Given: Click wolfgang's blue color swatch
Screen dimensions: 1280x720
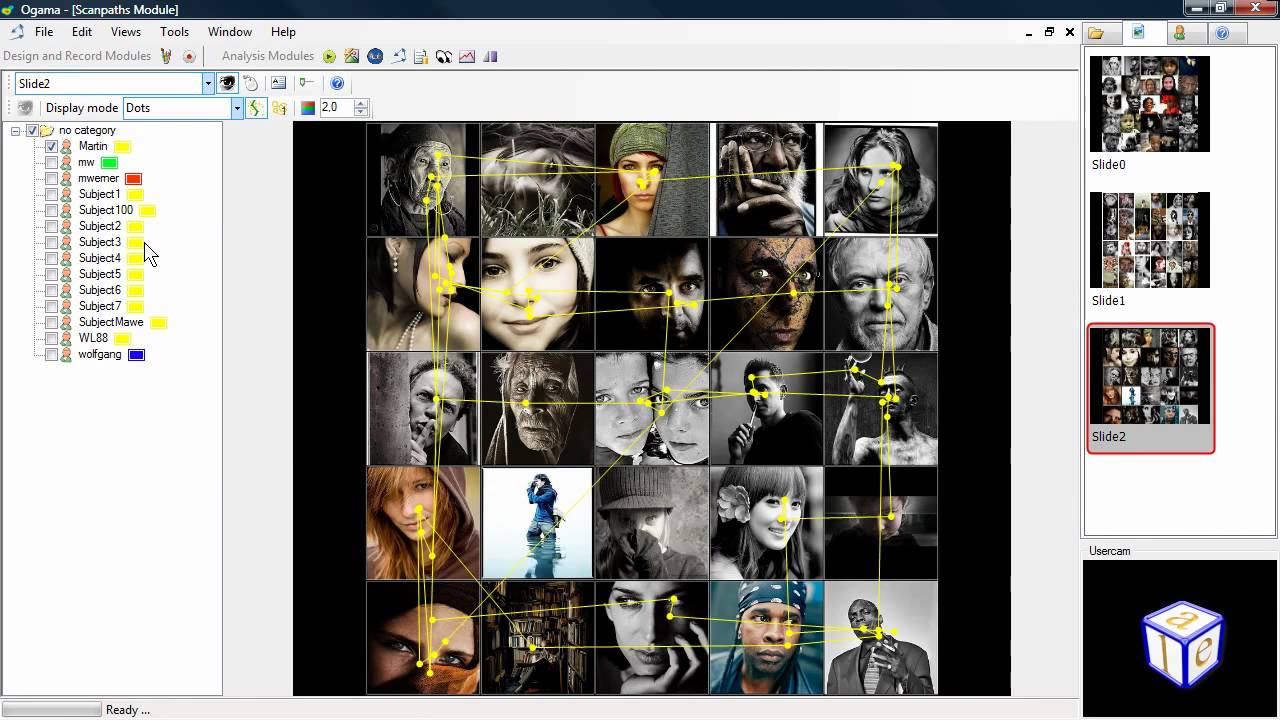Looking at the screenshot, I should tap(137, 355).
